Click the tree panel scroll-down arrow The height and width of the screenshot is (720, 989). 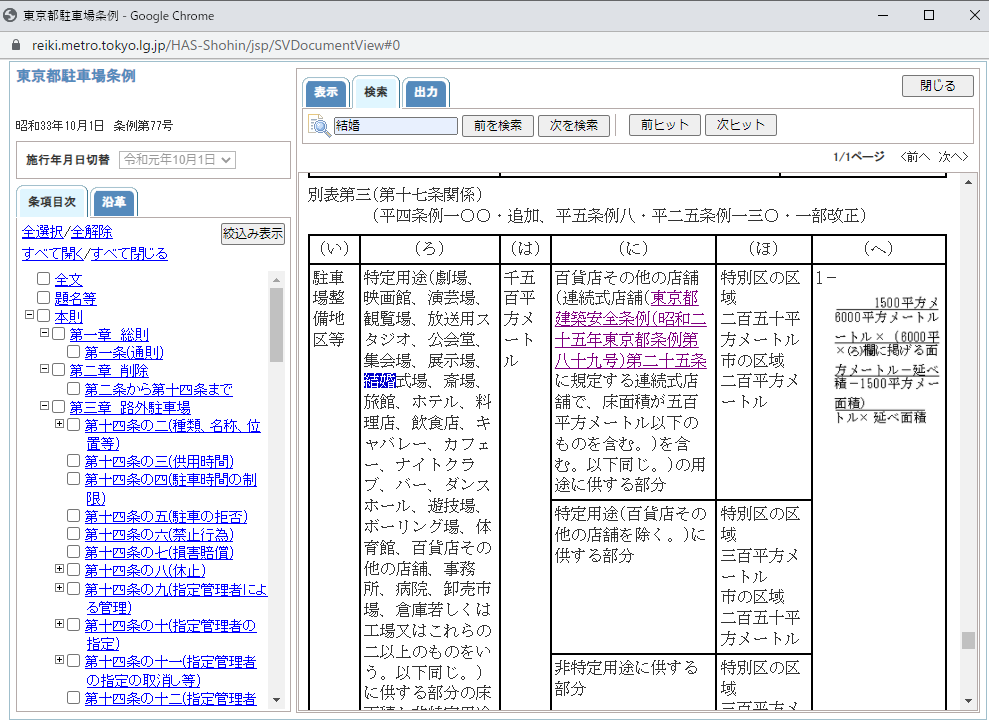coord(276,700)
